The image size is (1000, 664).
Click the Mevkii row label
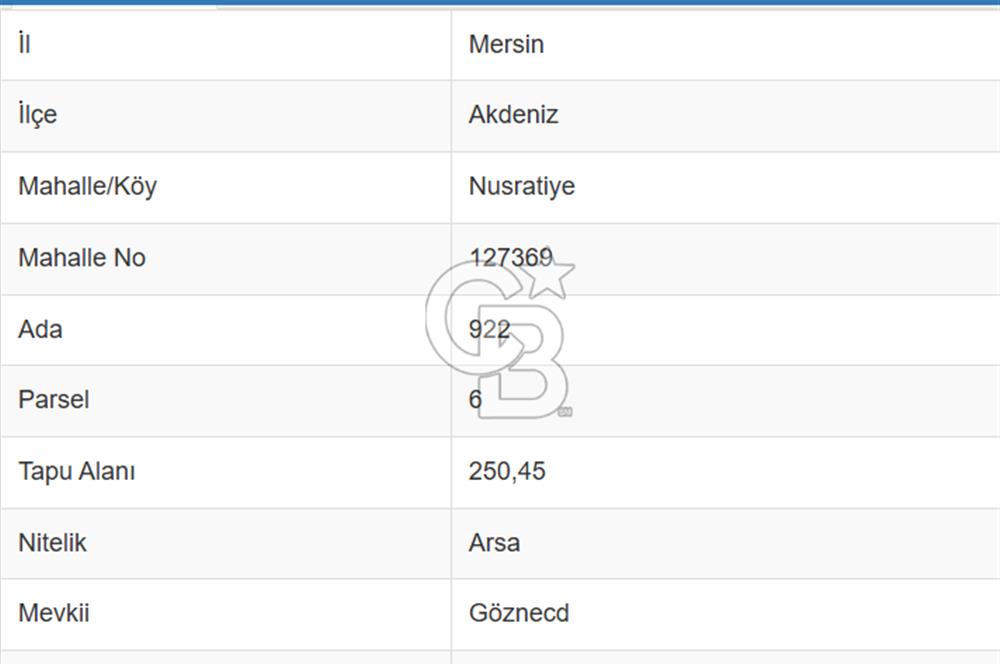pyautogui.click(x=54, y=613)
